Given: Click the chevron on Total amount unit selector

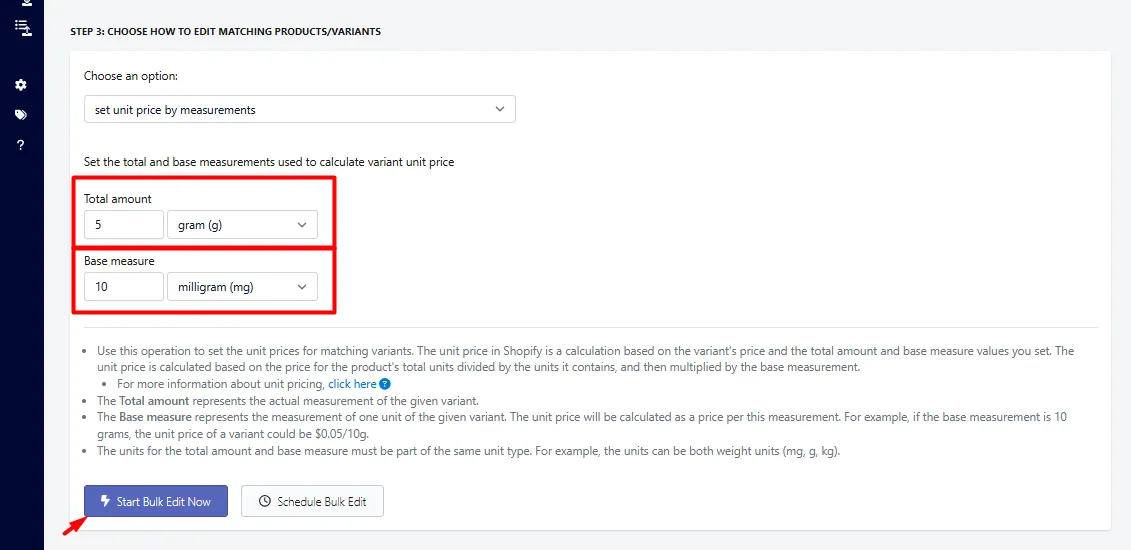Looking at the screenshot, I should click(x=302, y=225).
